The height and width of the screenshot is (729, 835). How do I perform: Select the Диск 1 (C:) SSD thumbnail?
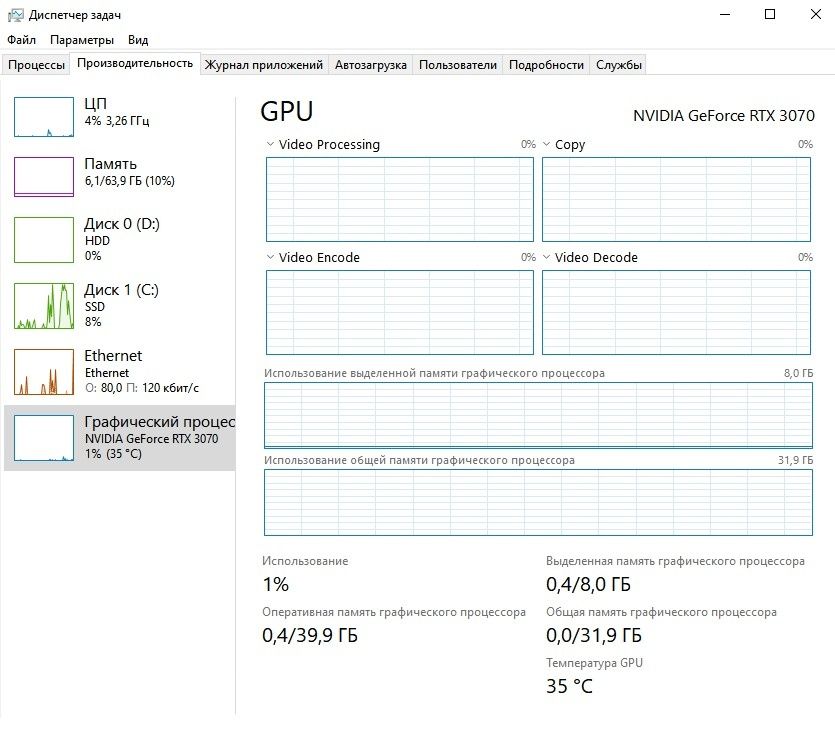(44, 306)
